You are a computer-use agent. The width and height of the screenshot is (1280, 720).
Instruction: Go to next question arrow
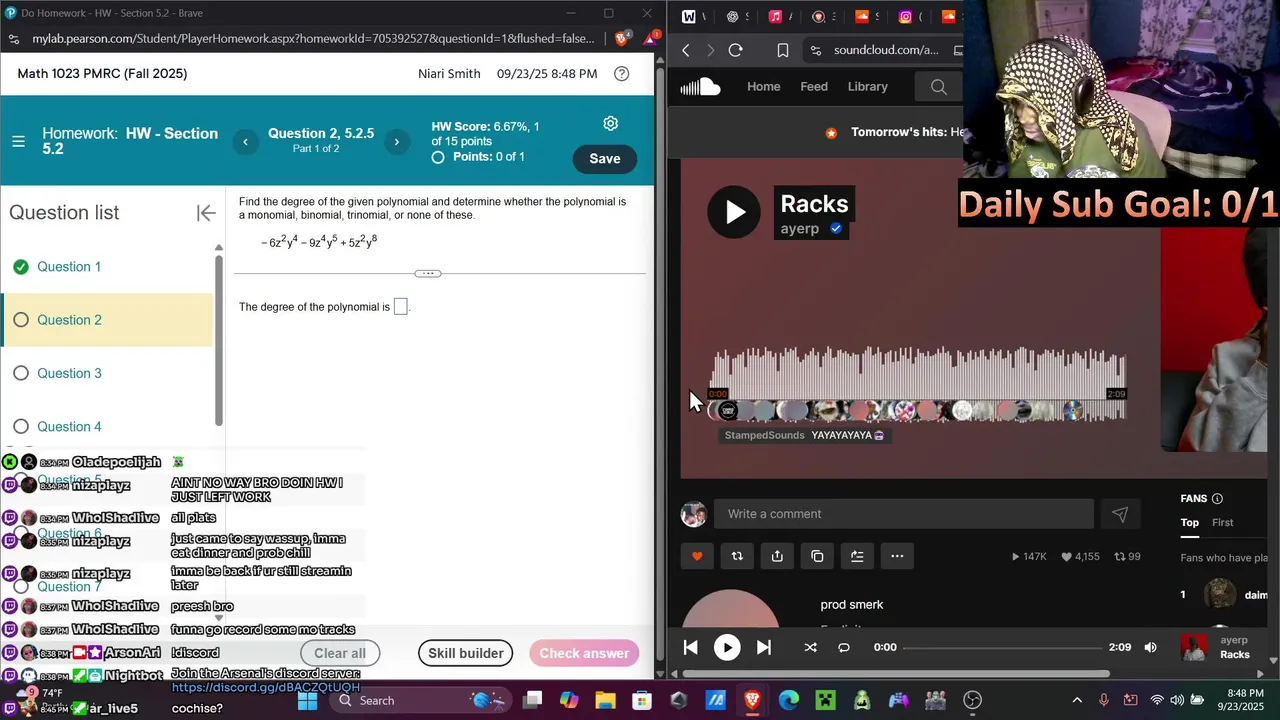tap(396, 142)
